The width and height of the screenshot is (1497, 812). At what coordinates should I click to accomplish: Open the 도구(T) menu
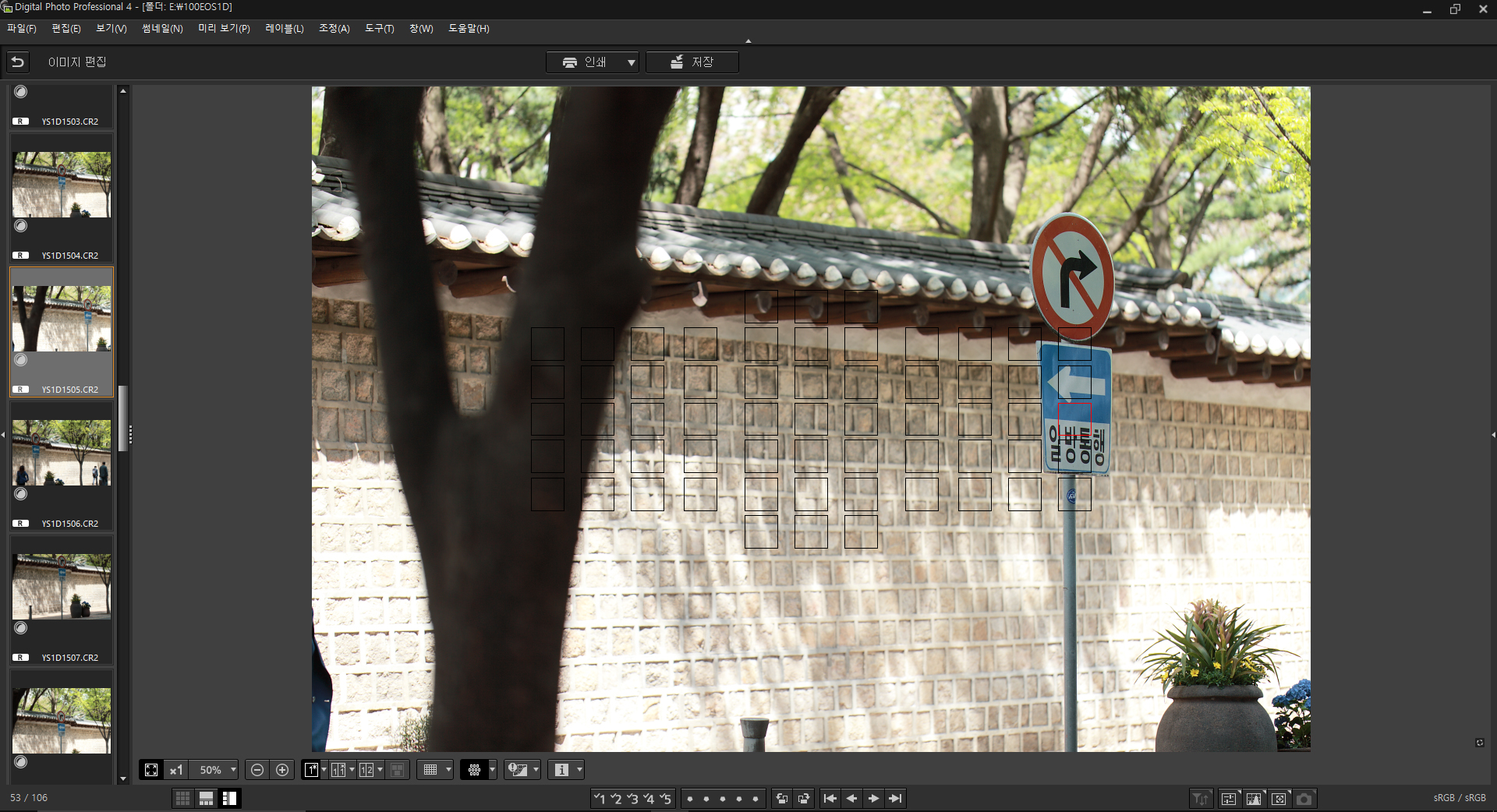(380, 29)
